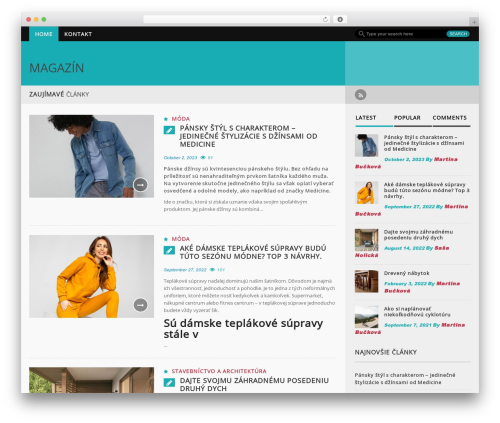The width and height of the screenshot is (500, 423).
Task: Open sidebar wooden furniture thumbnail
Action: tap(366, 281)
